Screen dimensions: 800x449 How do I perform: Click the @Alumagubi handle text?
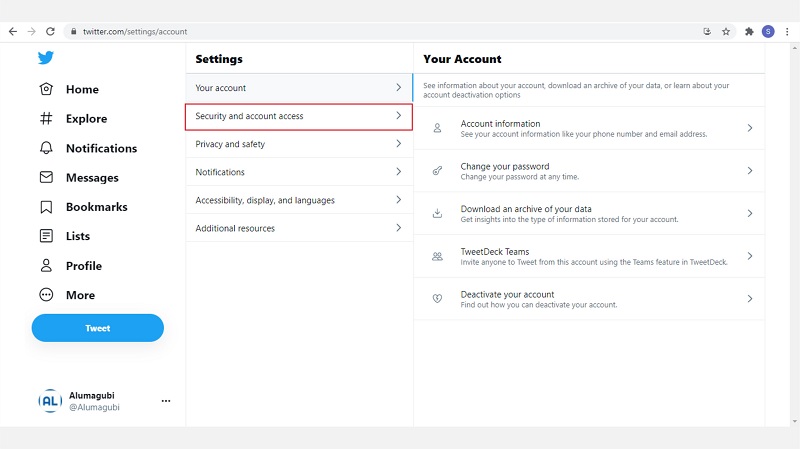(94, 407)
